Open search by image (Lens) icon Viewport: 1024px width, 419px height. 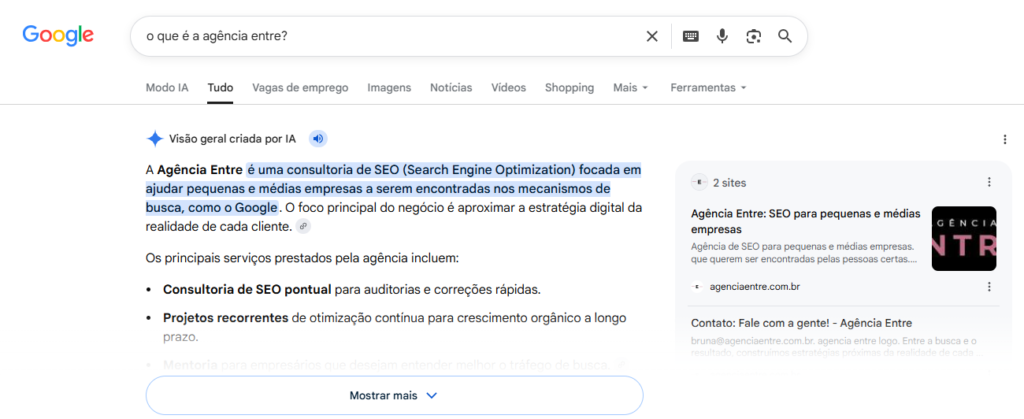[754, 37]
